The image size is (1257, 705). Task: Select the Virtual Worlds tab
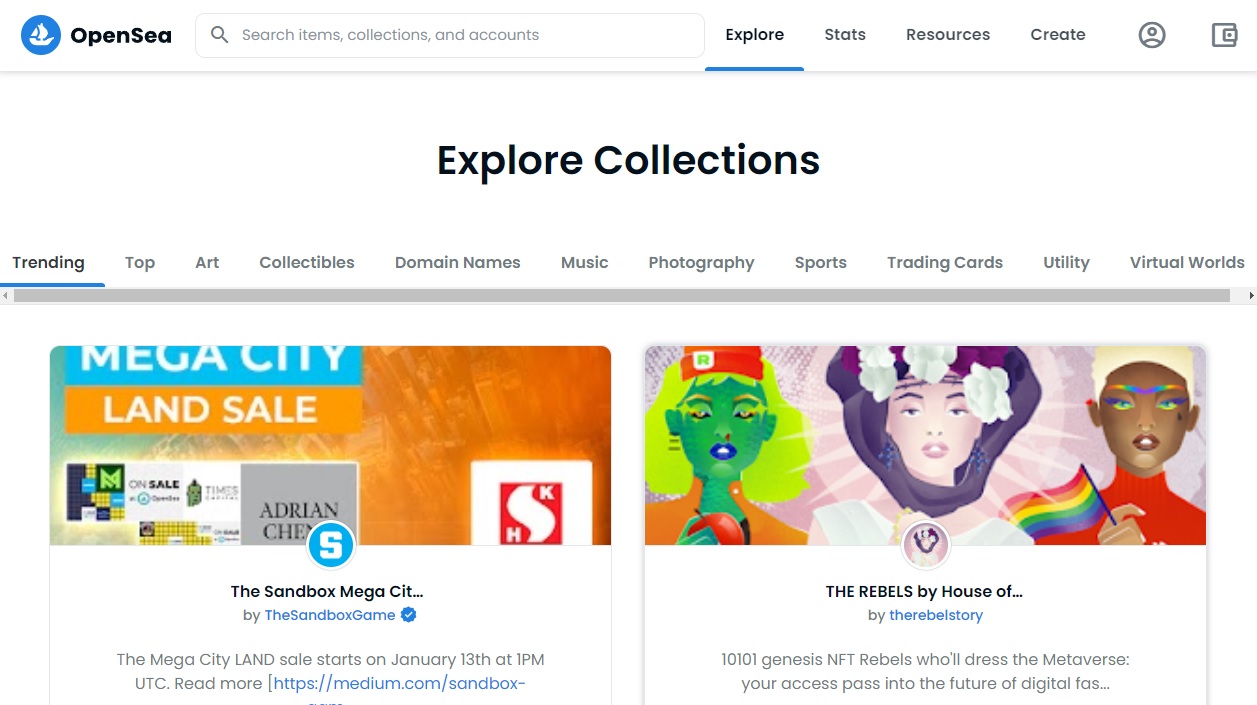[x=1187, y=263]
